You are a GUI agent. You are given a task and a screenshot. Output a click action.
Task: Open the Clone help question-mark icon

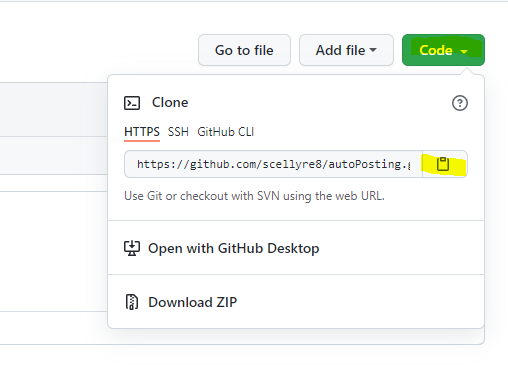pyautogui.click(x=460, y=103)
